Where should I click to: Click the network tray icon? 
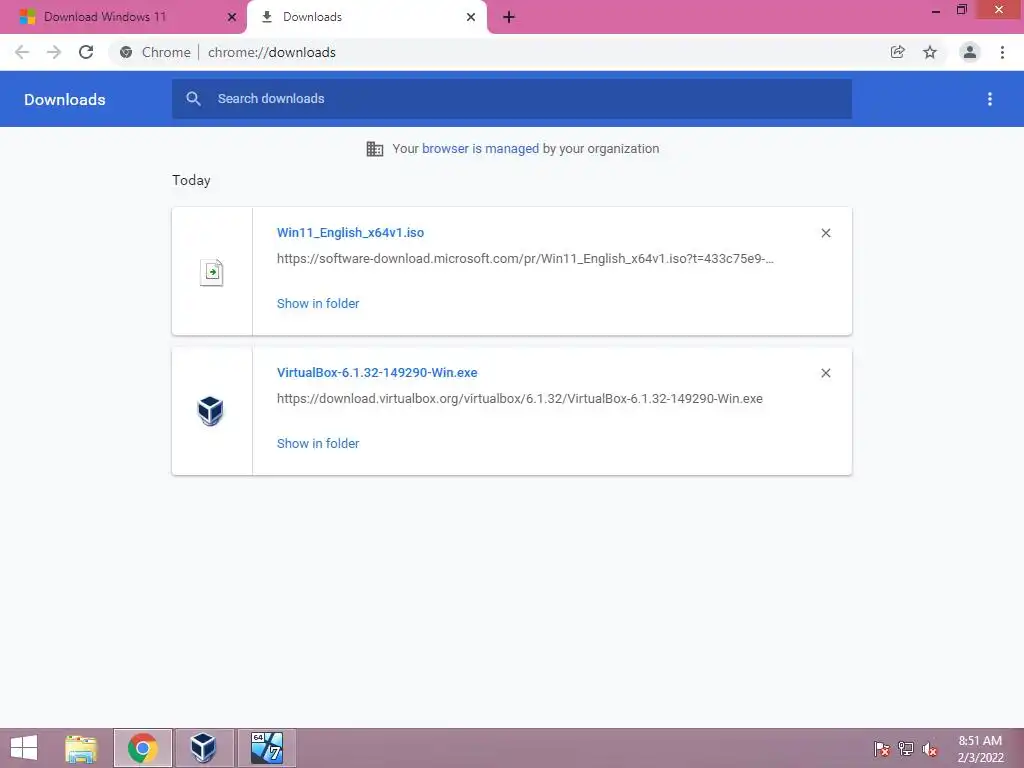point(906,748)
